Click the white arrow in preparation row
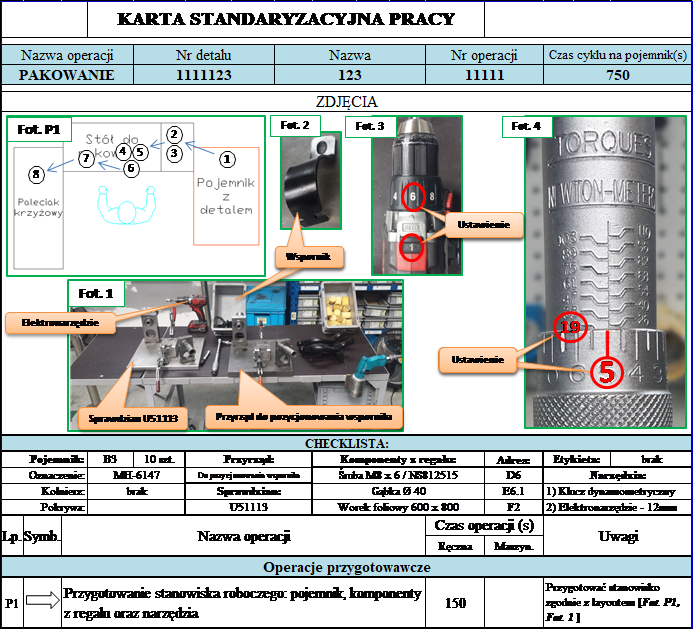The image size is (694, 630). pyautogui.click(x=44, y=600)
